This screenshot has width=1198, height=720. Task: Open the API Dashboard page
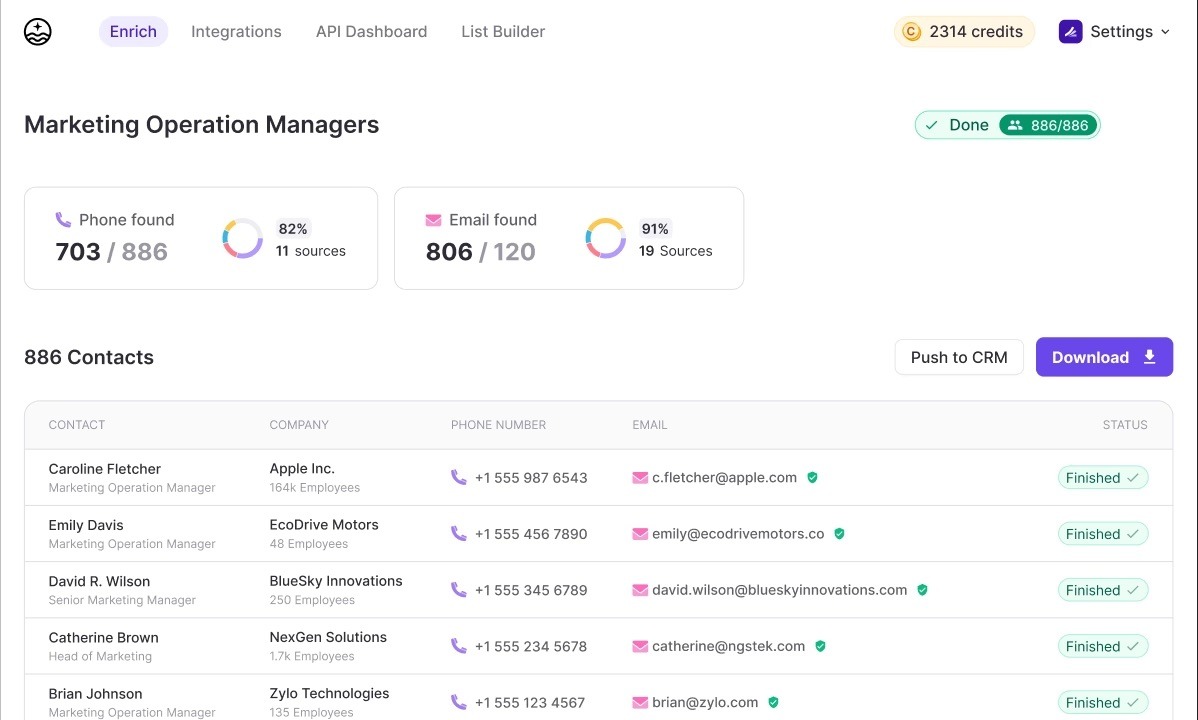click(x=371, y=31)
